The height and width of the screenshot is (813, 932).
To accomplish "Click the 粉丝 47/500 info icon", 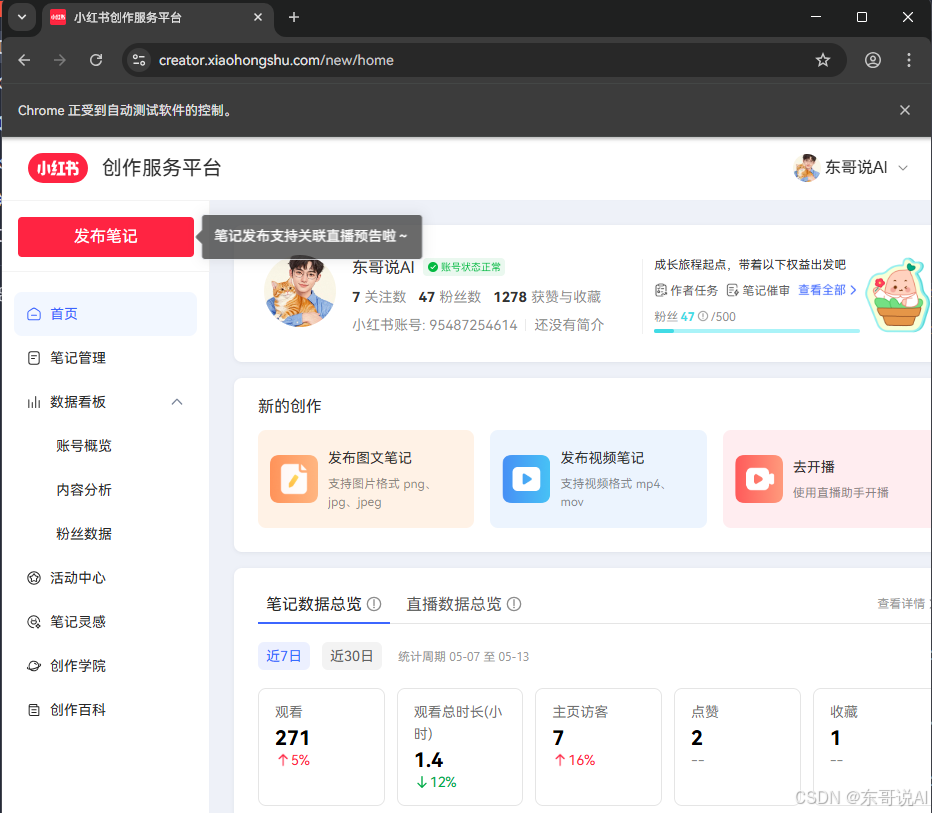I will [x=703, y=317].
